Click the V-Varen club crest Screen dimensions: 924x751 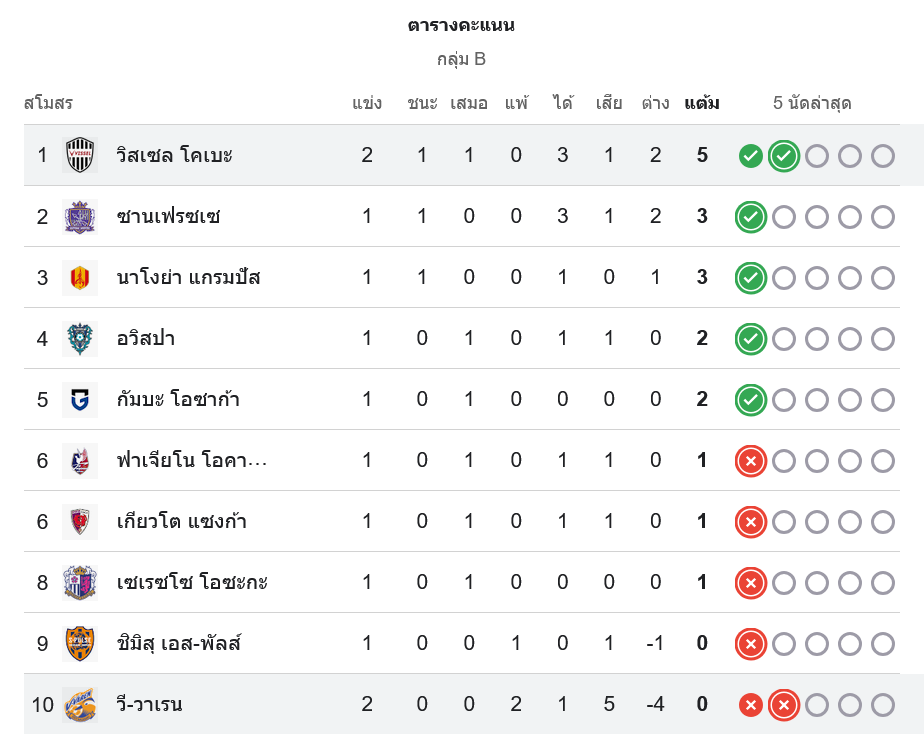(x=80, y=704)
